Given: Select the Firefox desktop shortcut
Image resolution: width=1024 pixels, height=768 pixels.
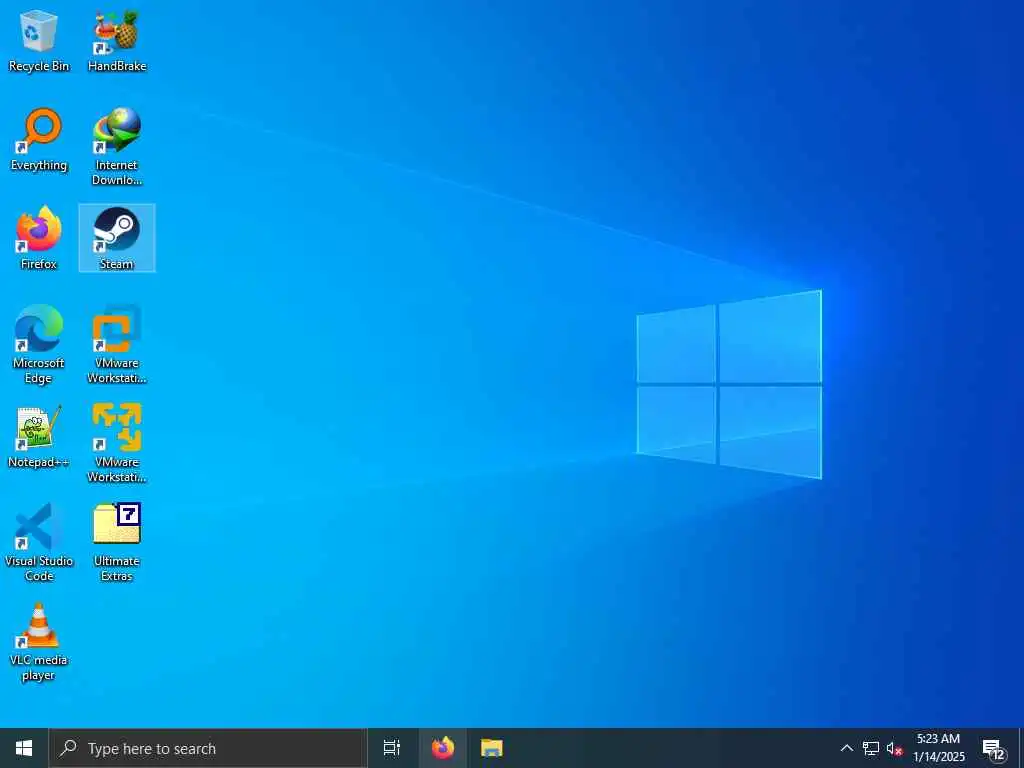Looking at the screenshot, I should click(39, 238).
